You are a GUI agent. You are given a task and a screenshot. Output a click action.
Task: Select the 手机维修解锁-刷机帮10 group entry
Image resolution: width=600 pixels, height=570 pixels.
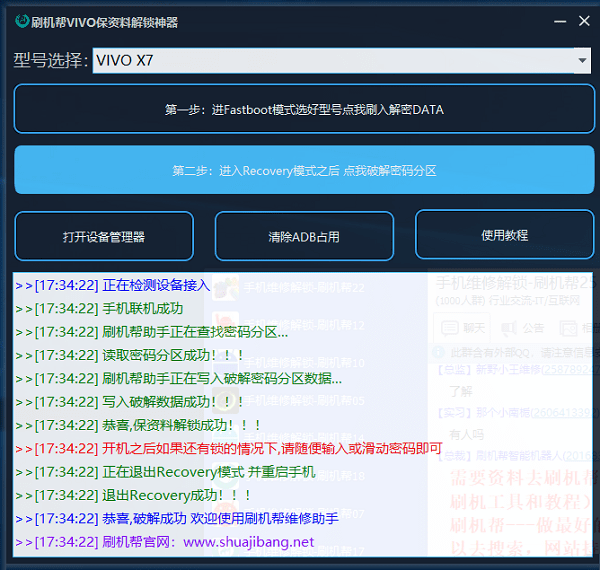(300, 363)
